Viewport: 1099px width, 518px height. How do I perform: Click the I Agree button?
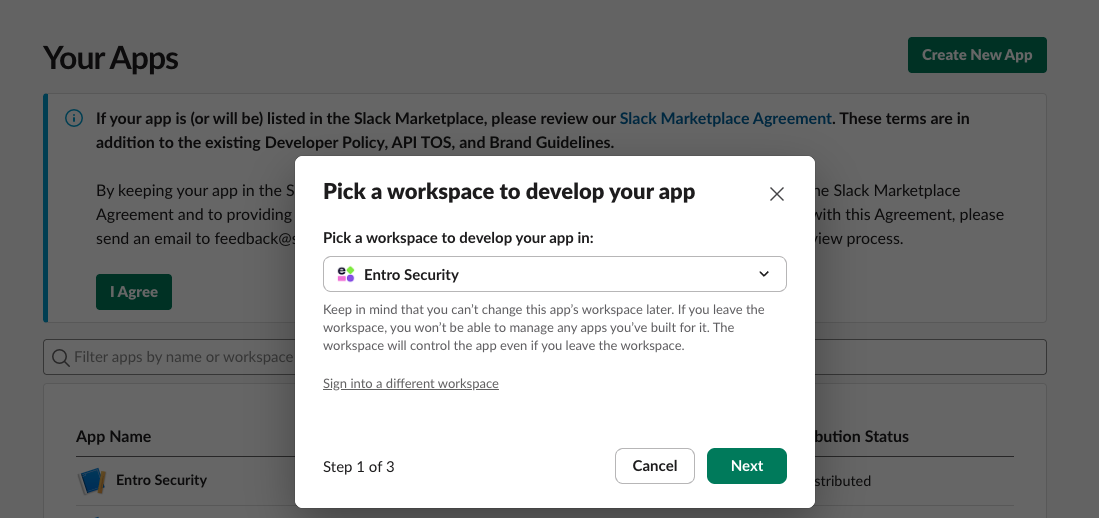(x=134, y=292)
